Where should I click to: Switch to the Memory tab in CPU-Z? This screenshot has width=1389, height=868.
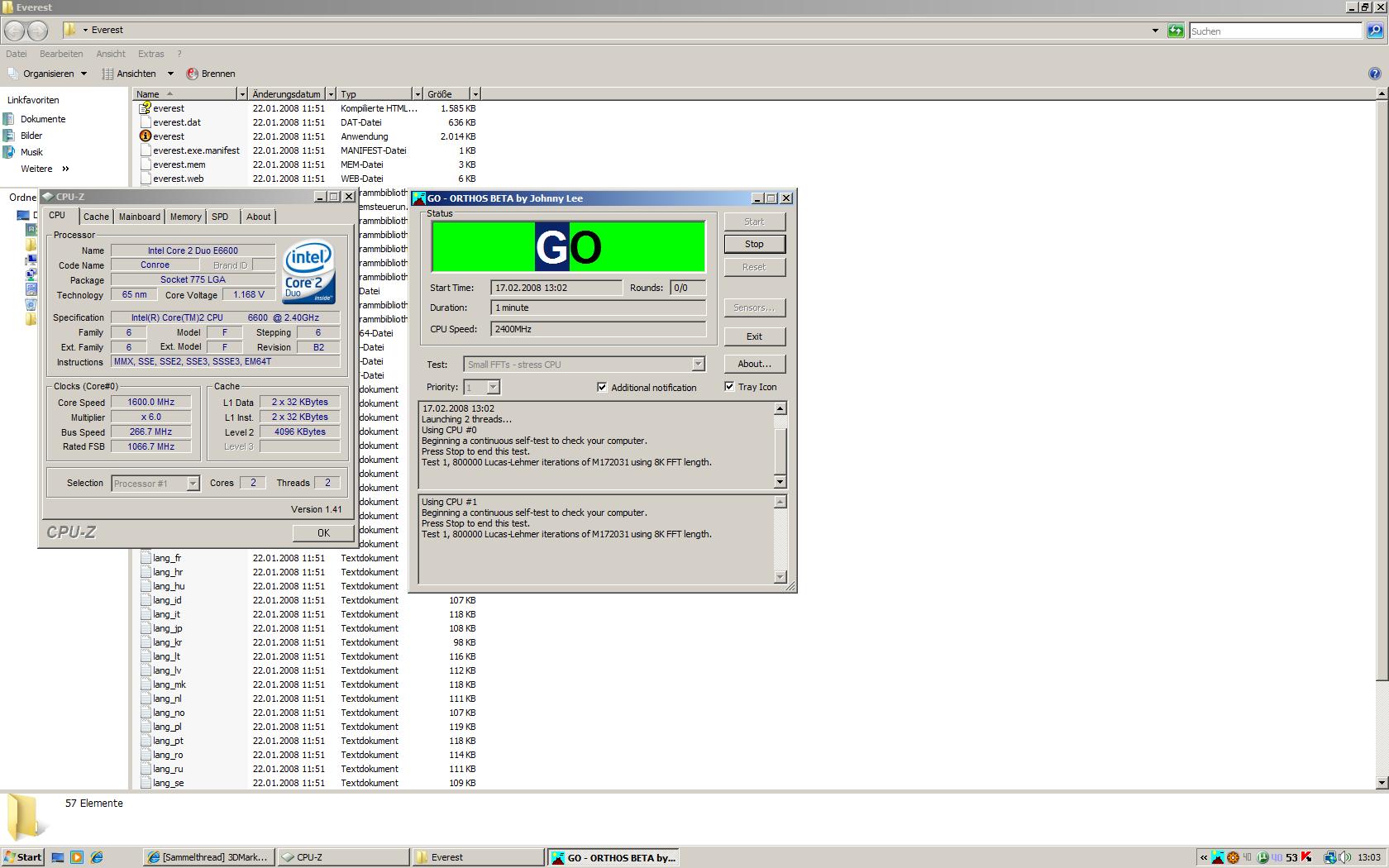[185, 217]
